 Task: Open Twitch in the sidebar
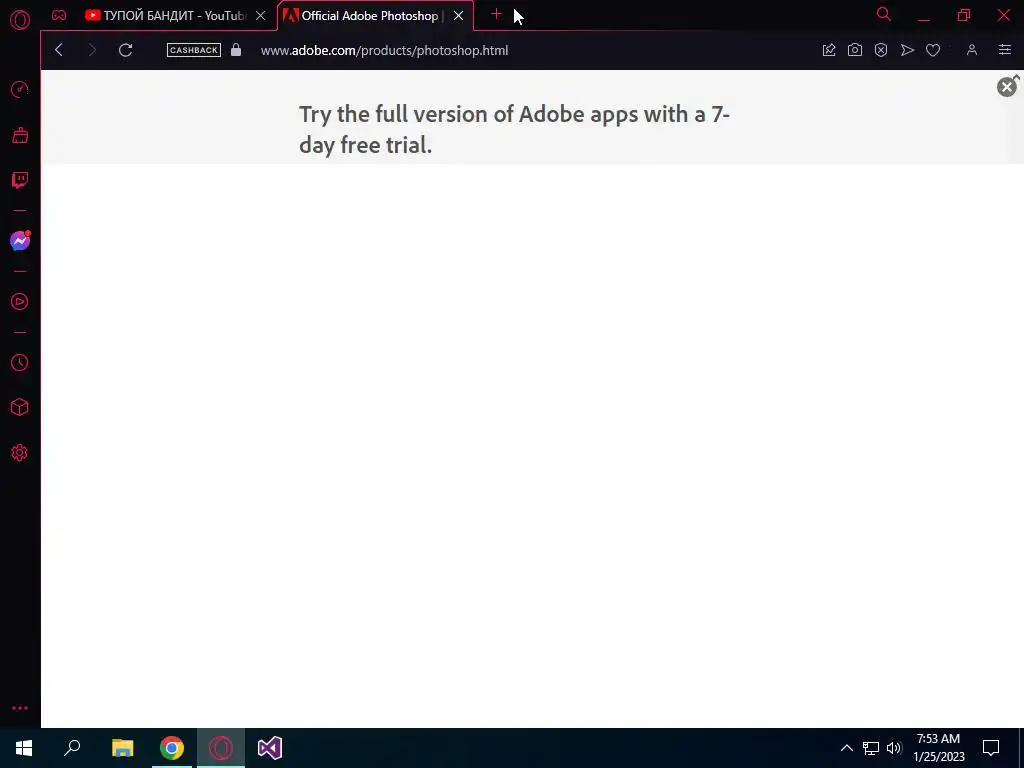(20, 181)
